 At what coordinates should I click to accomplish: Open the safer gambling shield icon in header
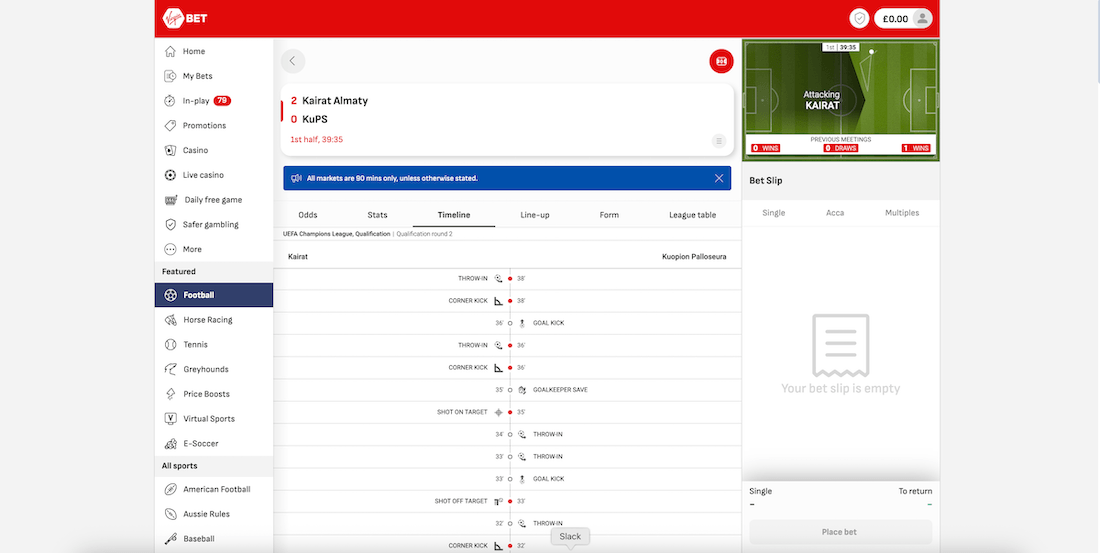[859, 19]
